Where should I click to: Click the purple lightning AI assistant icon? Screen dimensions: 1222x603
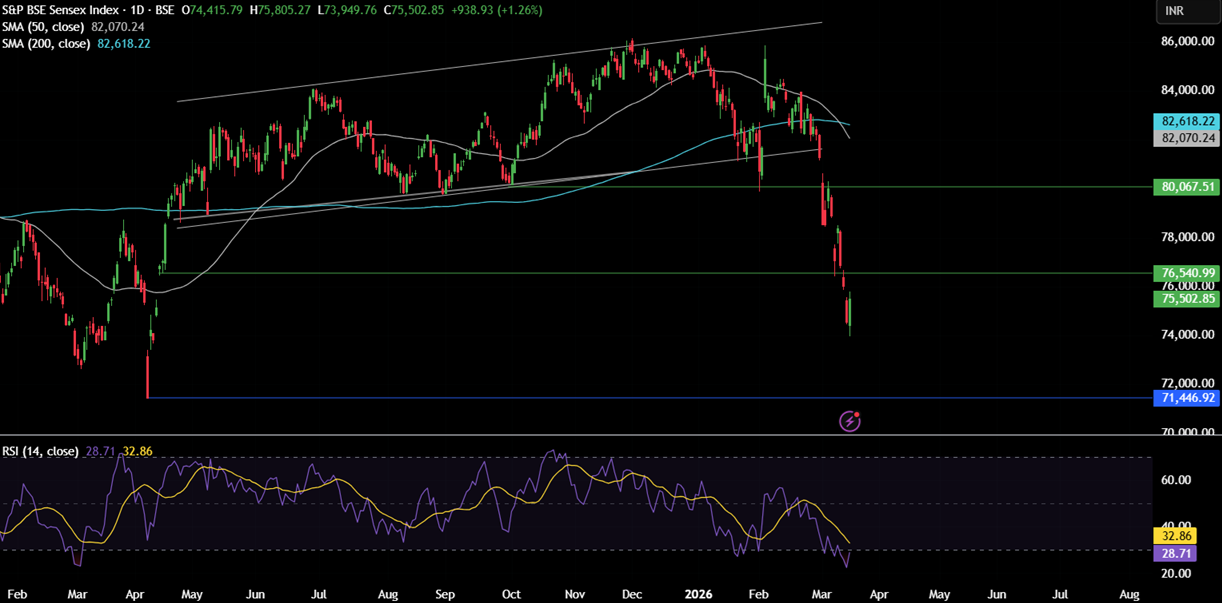[x=849, y=420]
